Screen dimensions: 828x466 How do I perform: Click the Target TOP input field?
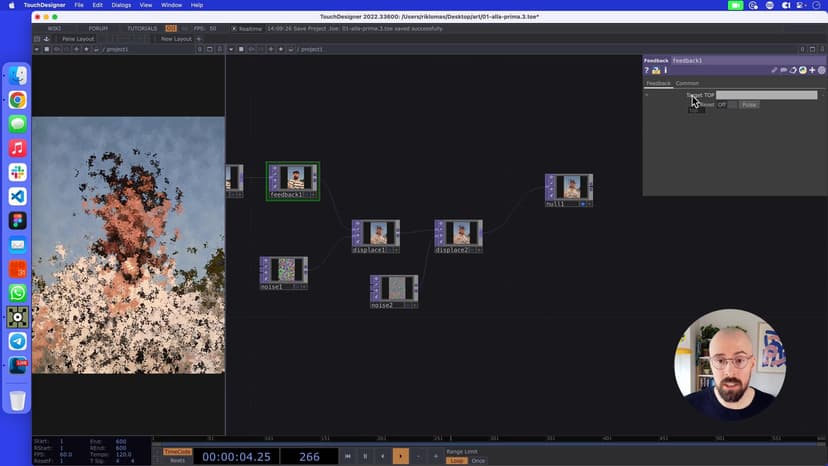(x=766, y=95)
